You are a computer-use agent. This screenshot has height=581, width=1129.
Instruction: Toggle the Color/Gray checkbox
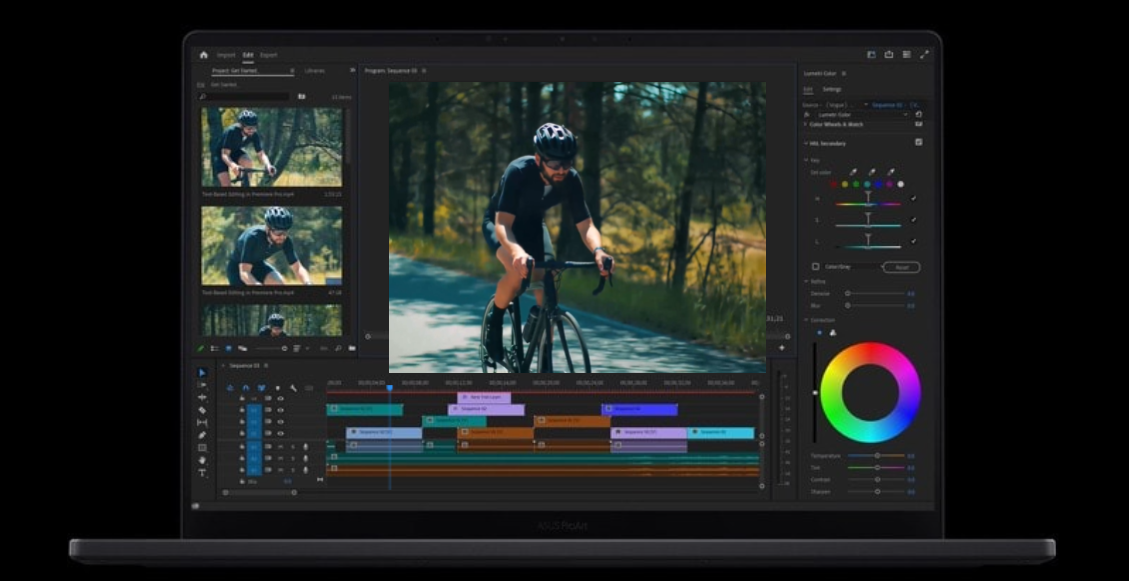(x=816, y=267)
